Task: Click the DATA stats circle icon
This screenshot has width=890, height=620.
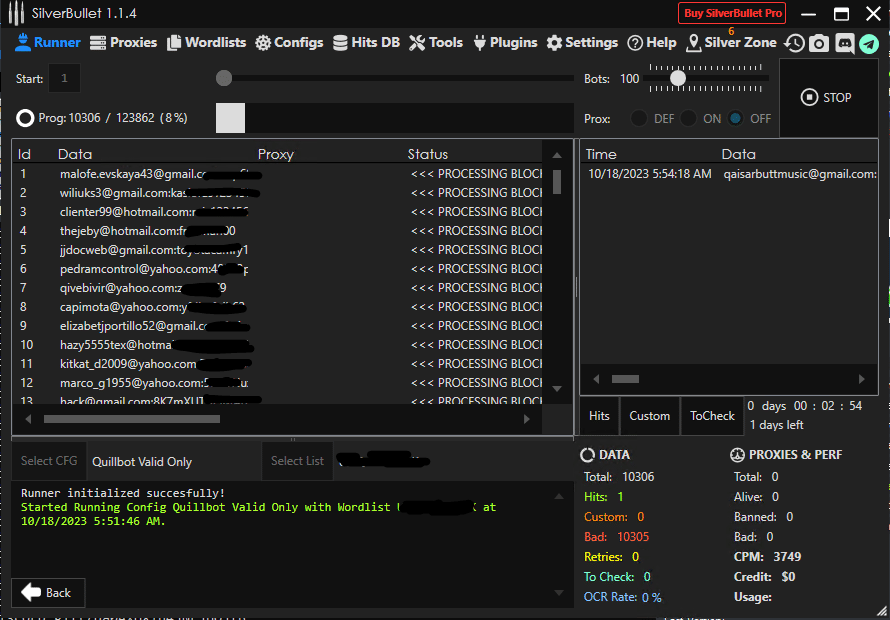Action: (587, 455)
